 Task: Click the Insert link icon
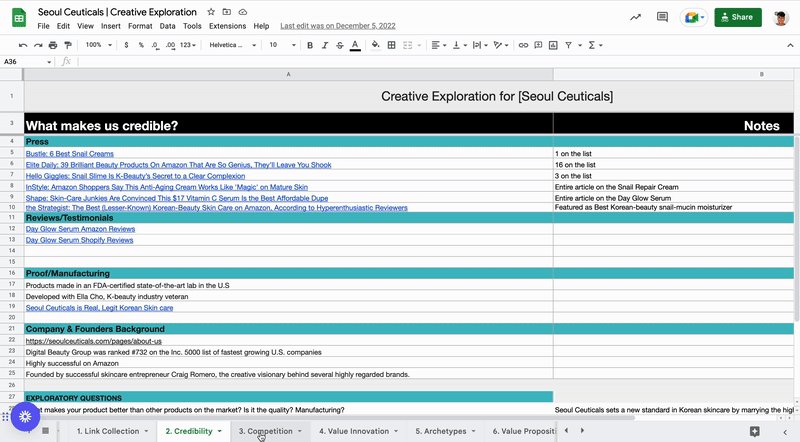(523, 45)
